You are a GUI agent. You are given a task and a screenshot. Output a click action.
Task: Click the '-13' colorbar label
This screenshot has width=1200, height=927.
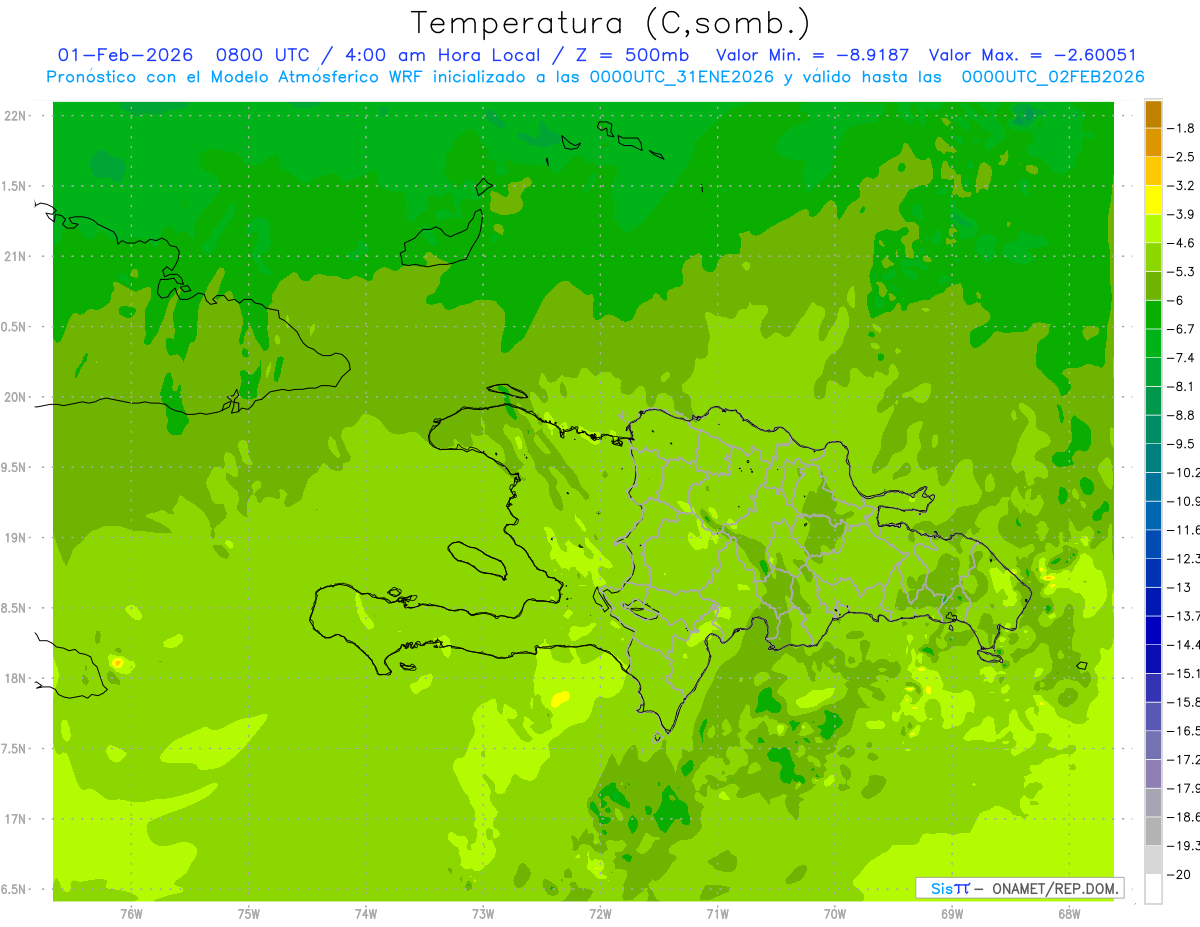pos(1179,587)
